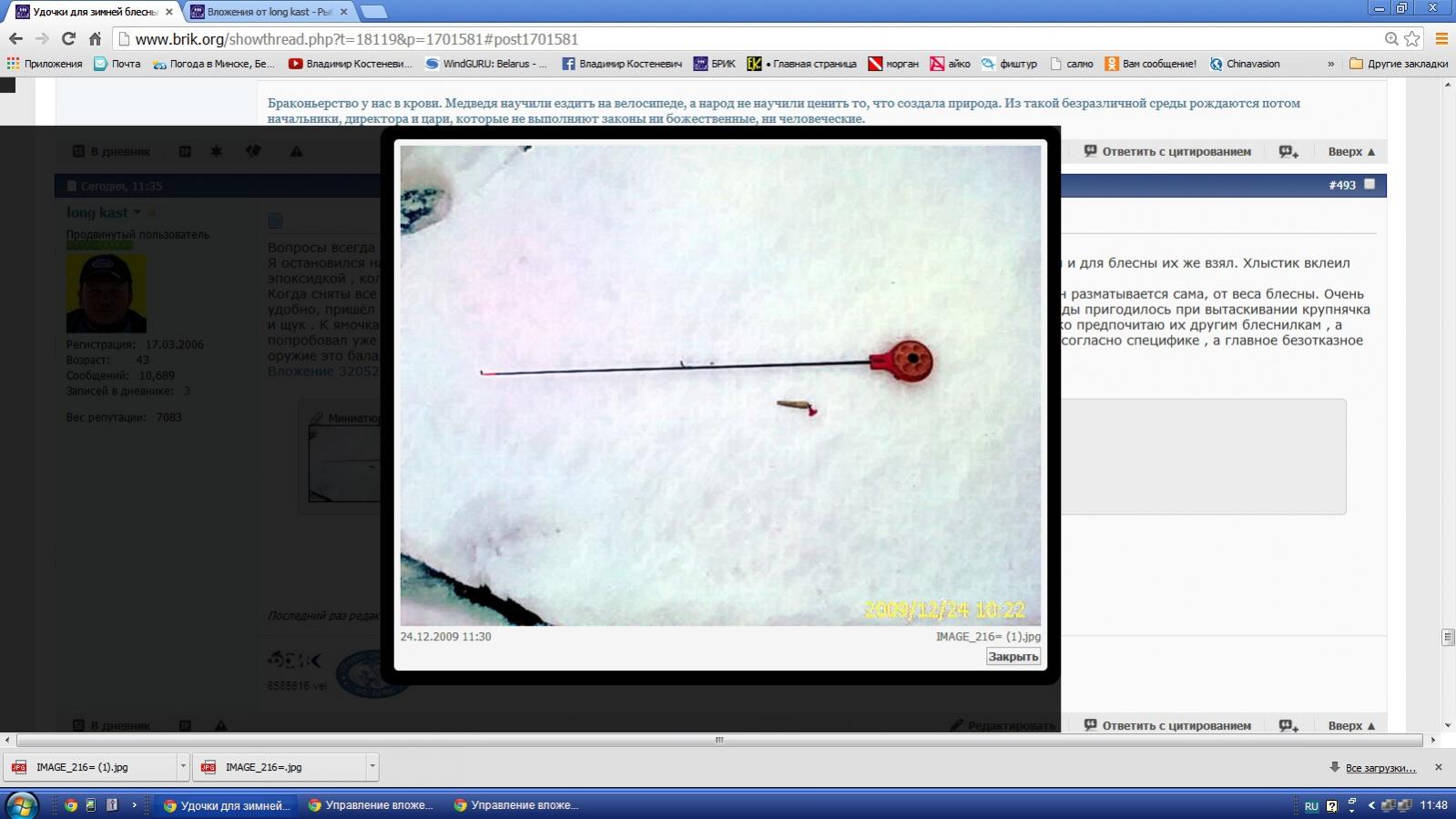
Task: Expand dropdown for IMAGE_216= (1).jpg download
Action: click(x=183, y=767)
